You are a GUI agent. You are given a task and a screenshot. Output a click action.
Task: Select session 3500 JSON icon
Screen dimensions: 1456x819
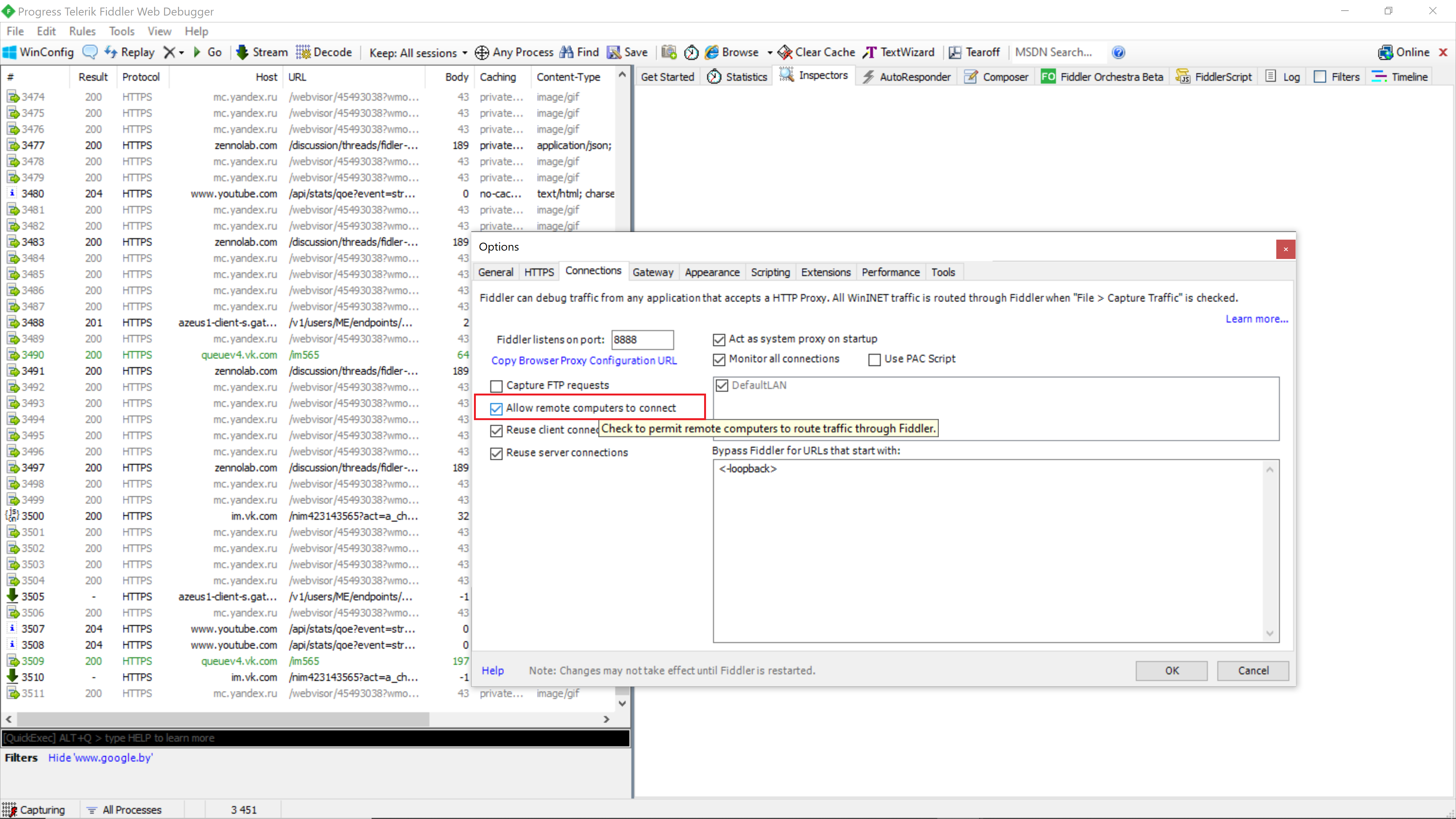point(13,516)
